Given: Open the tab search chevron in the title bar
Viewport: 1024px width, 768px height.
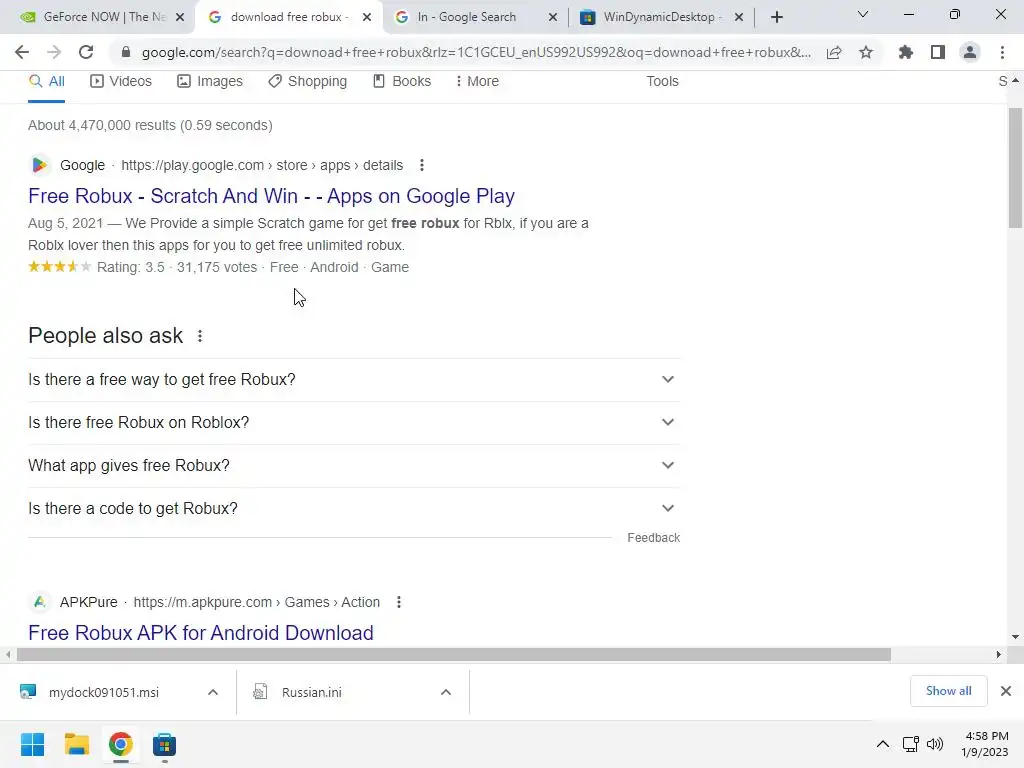Looking at the screenshot, I should coord(863,14).
